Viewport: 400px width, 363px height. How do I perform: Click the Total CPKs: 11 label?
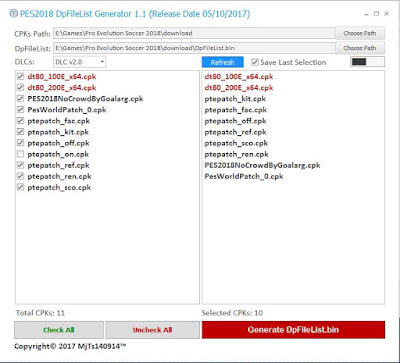coord(40,313)
